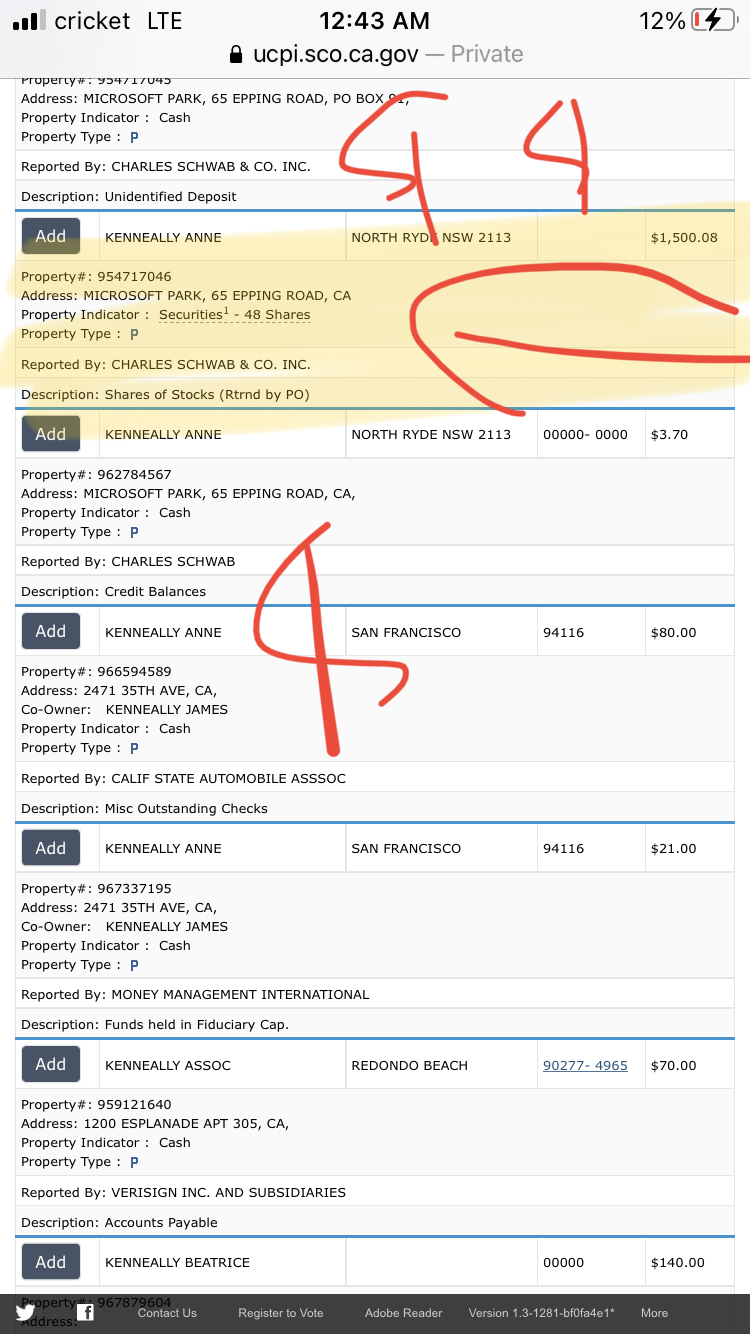This screenshot has height=1334, width=750.
Task: Click Property#: 966594589 text
Action: pos(96,672)
